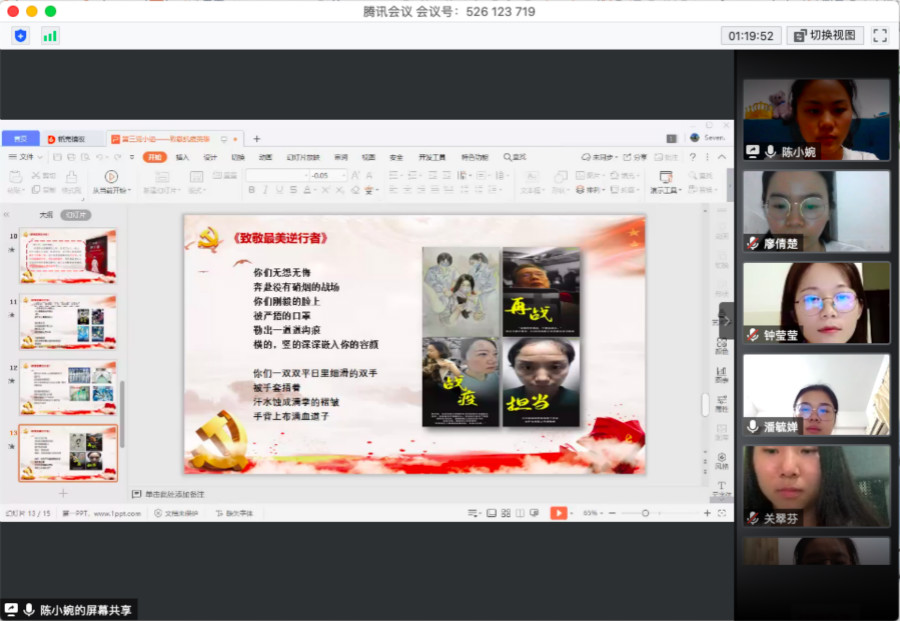The height and width of the screenshot is (621, 900).
Task: Click the 从当前开始 play-from-current icon
Action: pyautogui.click(x=111, y=177)
